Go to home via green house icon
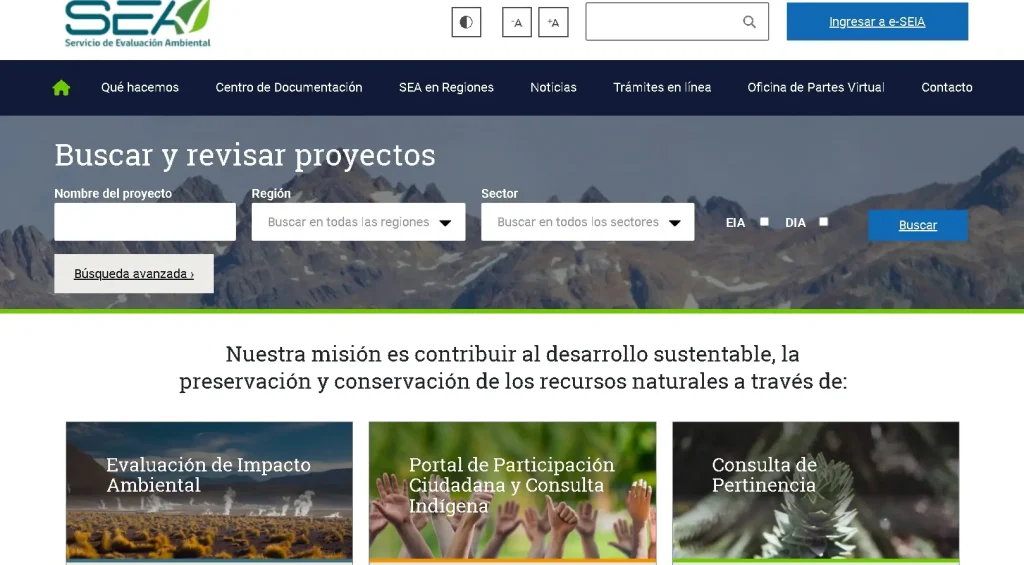The image size is (1024, 565). [61, 88]
